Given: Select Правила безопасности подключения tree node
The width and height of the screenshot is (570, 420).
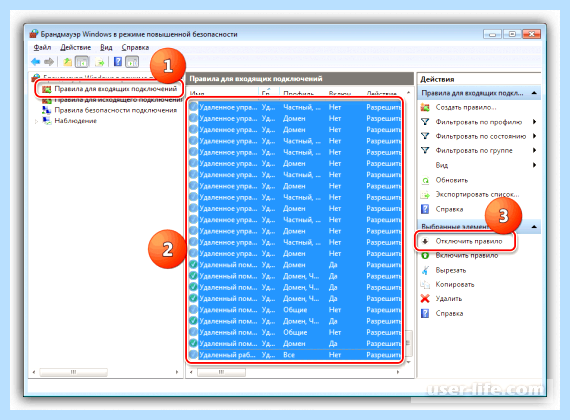Looking at the screenshot, I should click(x=116, y=110).
